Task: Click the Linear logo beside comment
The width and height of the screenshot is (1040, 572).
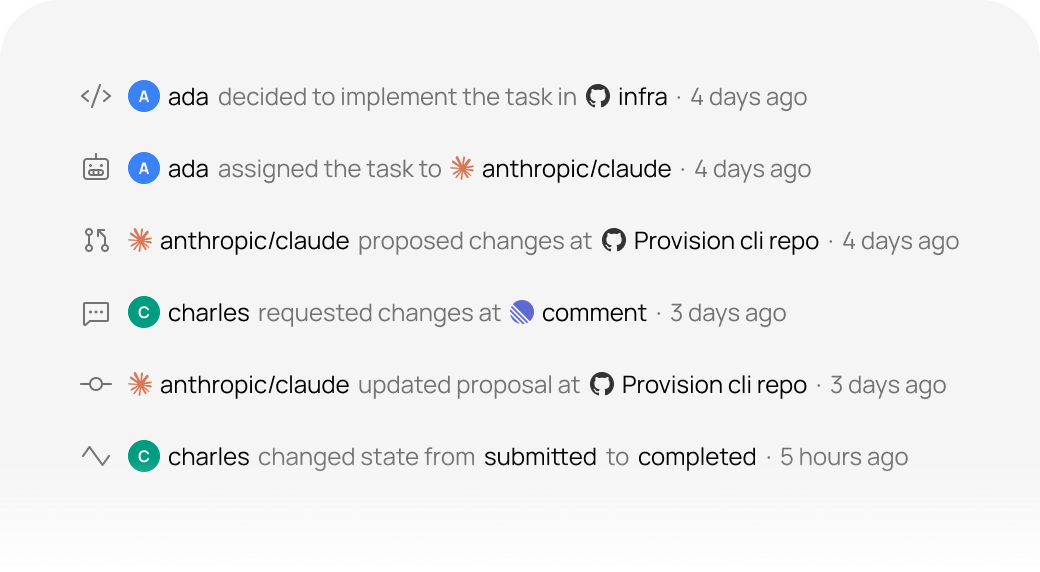Action: tap(522, 312)
